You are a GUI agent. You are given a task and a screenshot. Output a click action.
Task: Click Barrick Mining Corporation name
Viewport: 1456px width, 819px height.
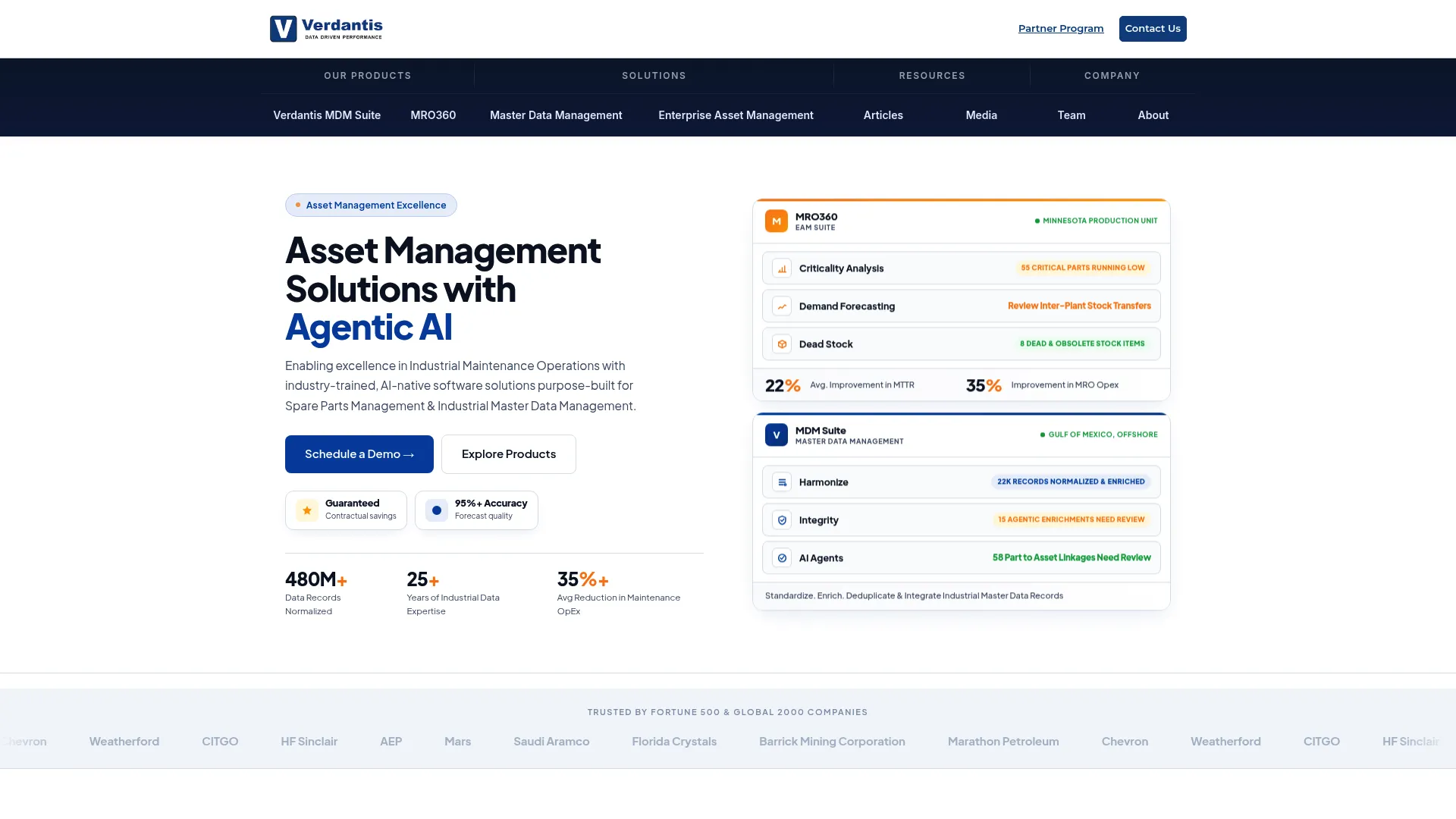coord(832,742)
